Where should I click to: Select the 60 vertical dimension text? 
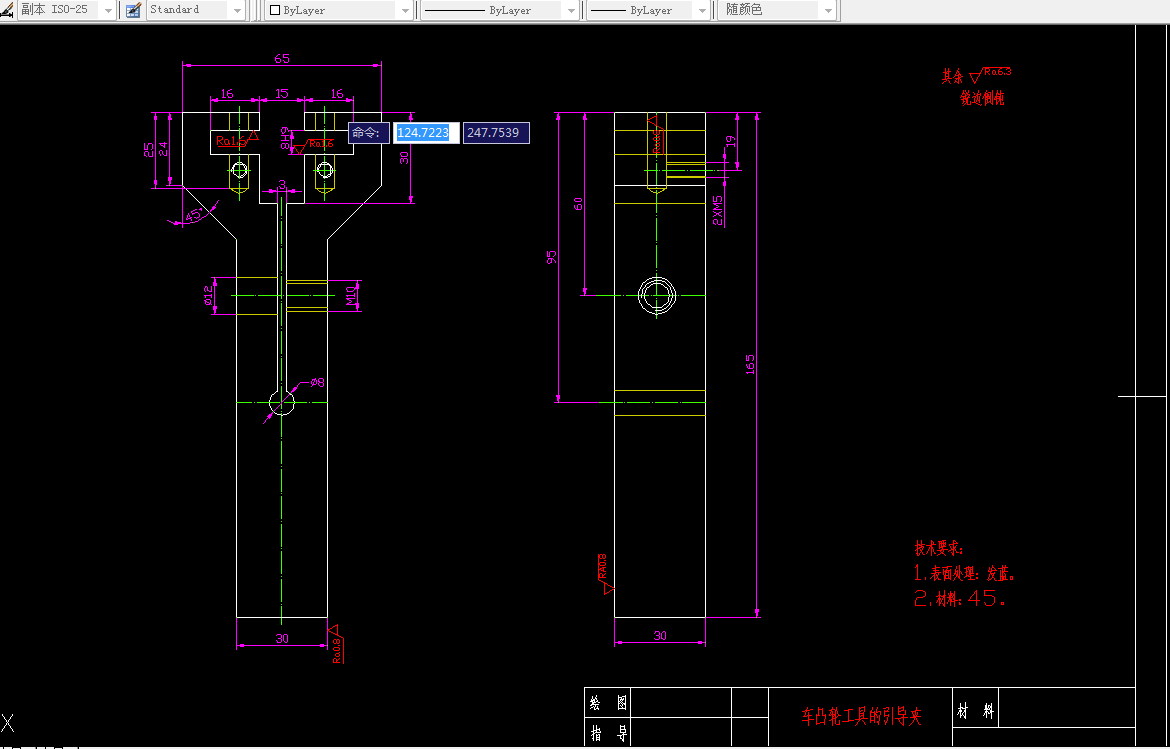(578, 204)
